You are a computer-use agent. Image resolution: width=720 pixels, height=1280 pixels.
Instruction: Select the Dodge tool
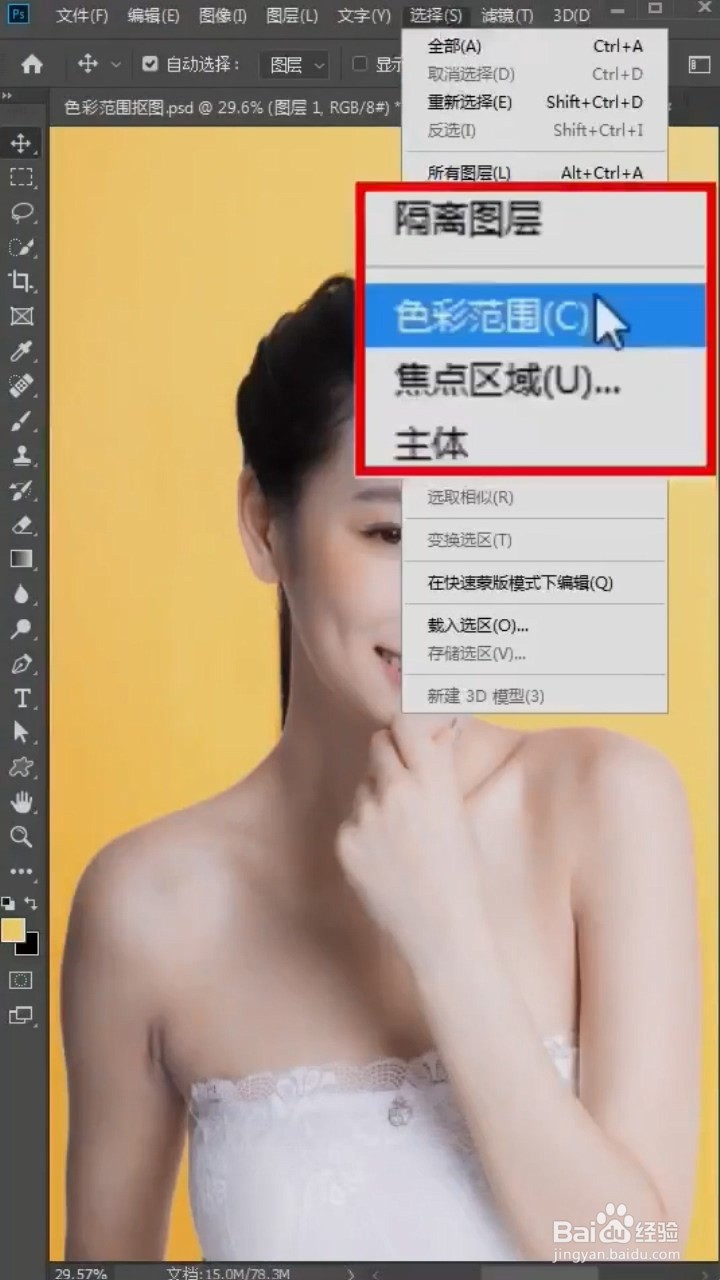pos(21,628)
